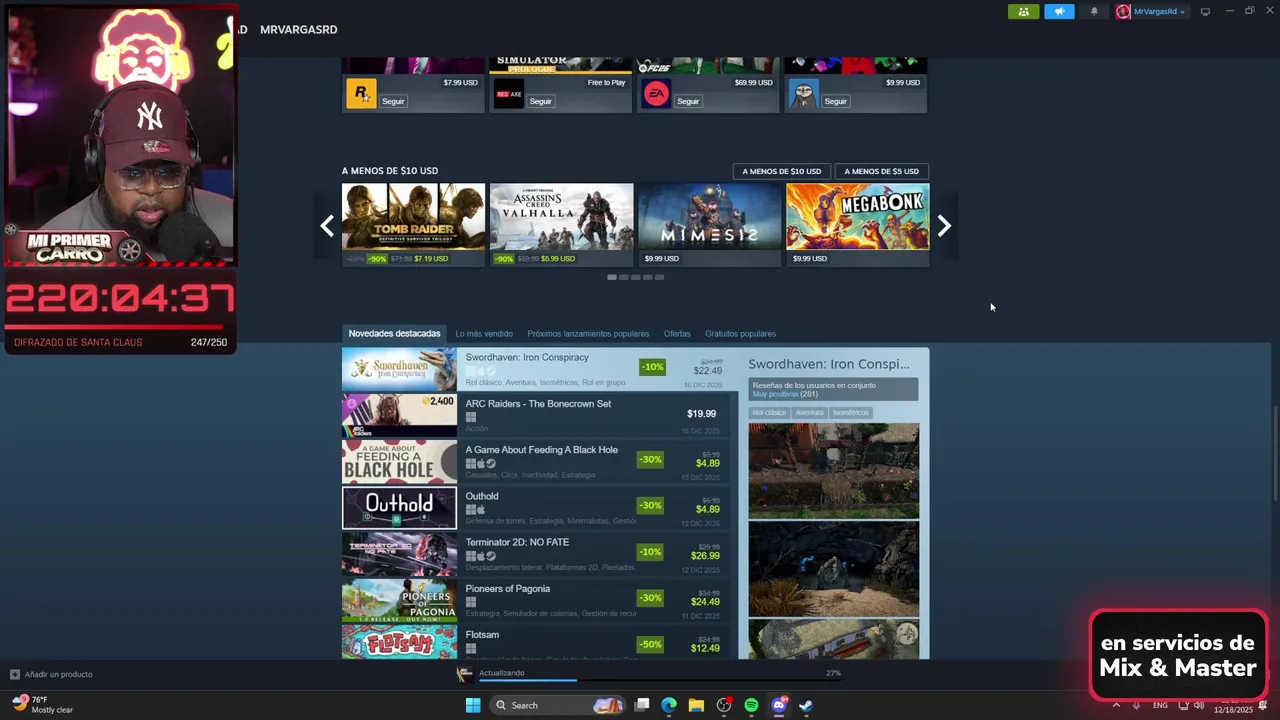Open the volume speaker tray icon

(x=1198, y=705)
